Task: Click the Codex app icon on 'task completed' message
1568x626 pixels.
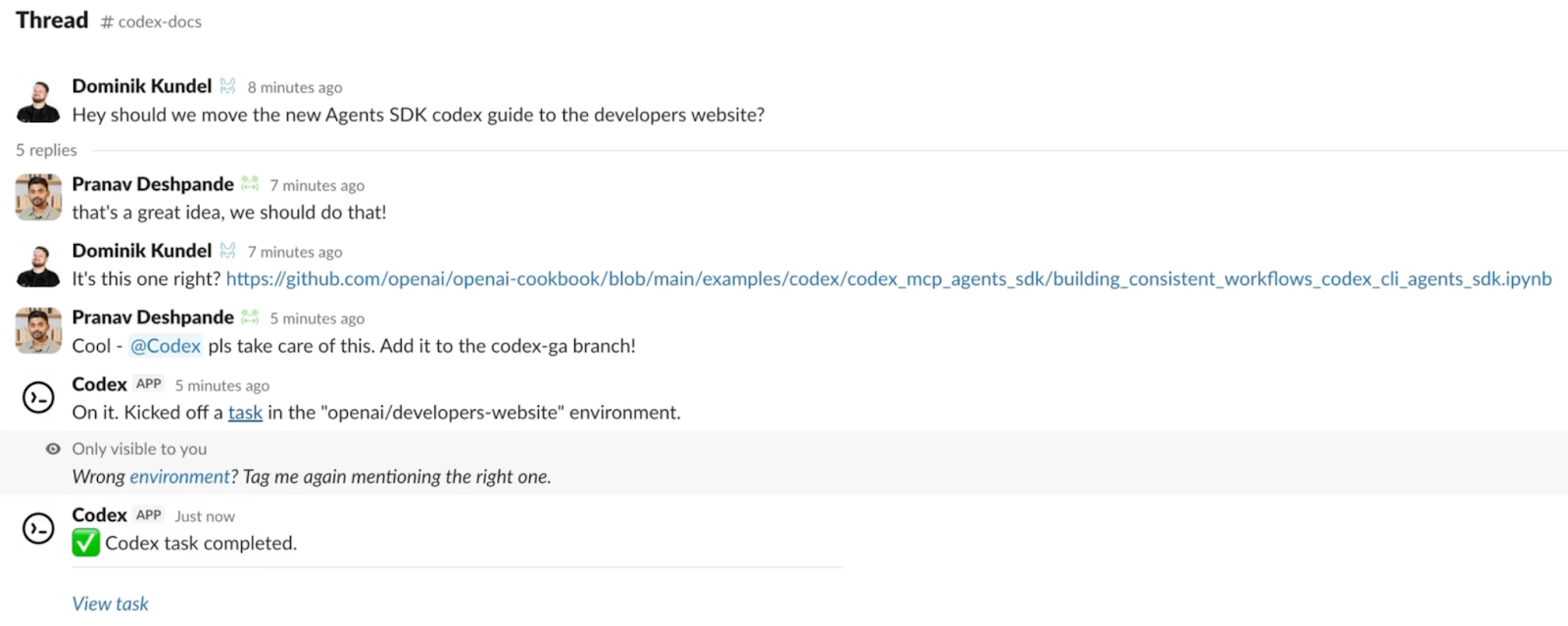Action: [38, 528]
